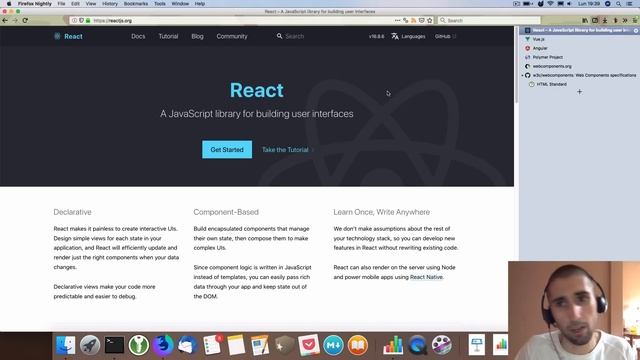Open the View menu
The height and width of the screenshot is (360, 640).
(91, 4)
